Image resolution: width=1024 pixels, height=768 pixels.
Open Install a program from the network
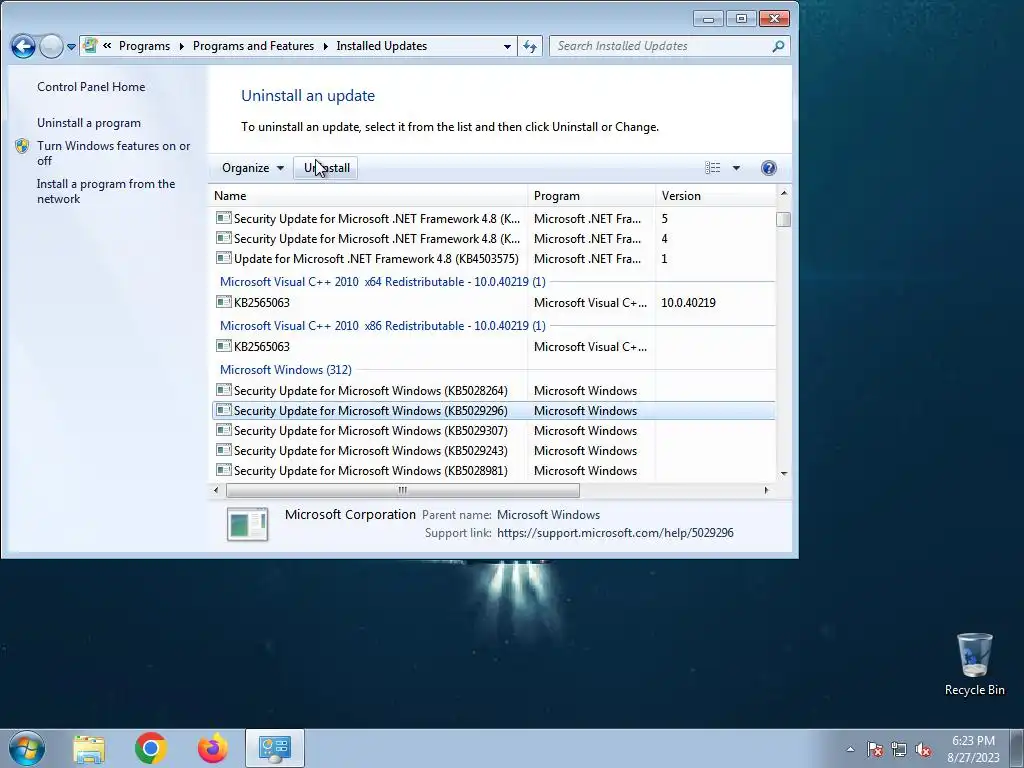pyautogui.click(x=106, y=191)
